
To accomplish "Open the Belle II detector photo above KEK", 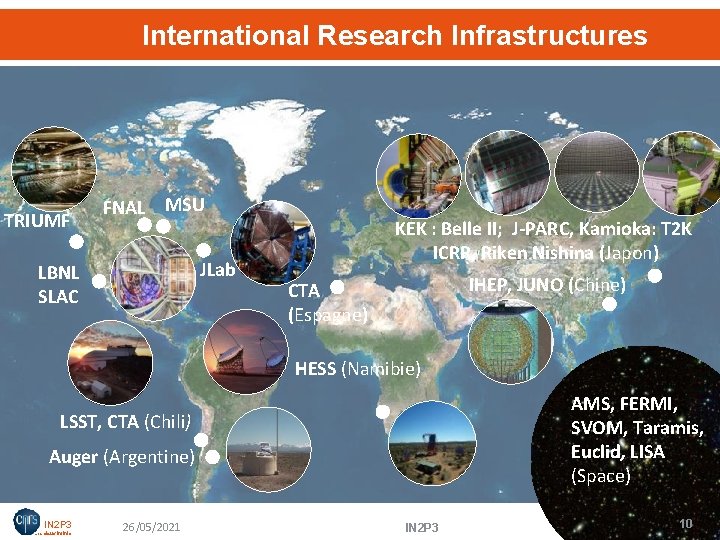I will (x=418, y=175).
